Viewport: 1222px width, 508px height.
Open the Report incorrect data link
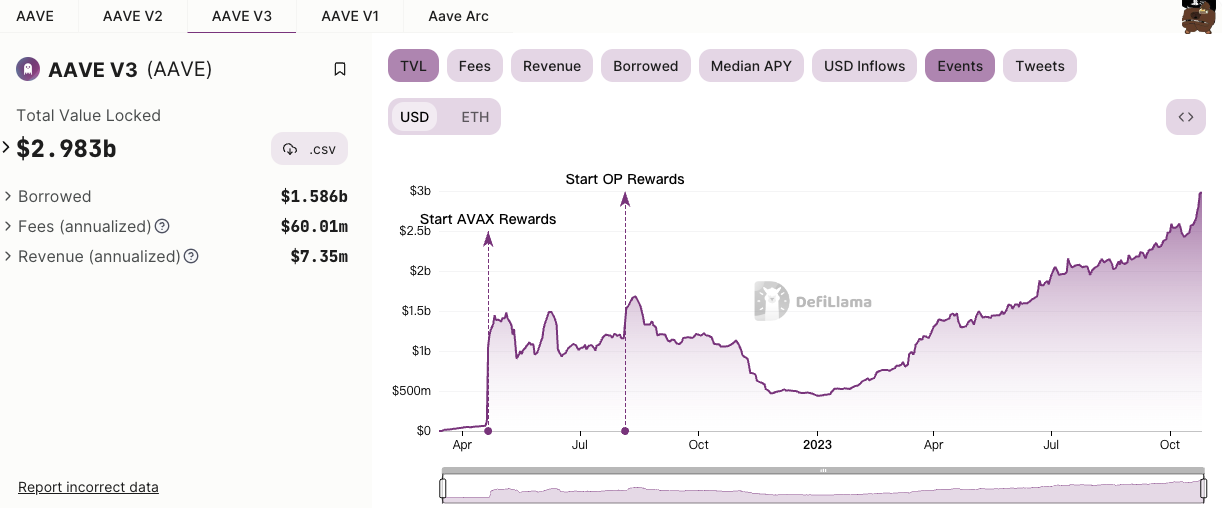[x=88, y=487]
